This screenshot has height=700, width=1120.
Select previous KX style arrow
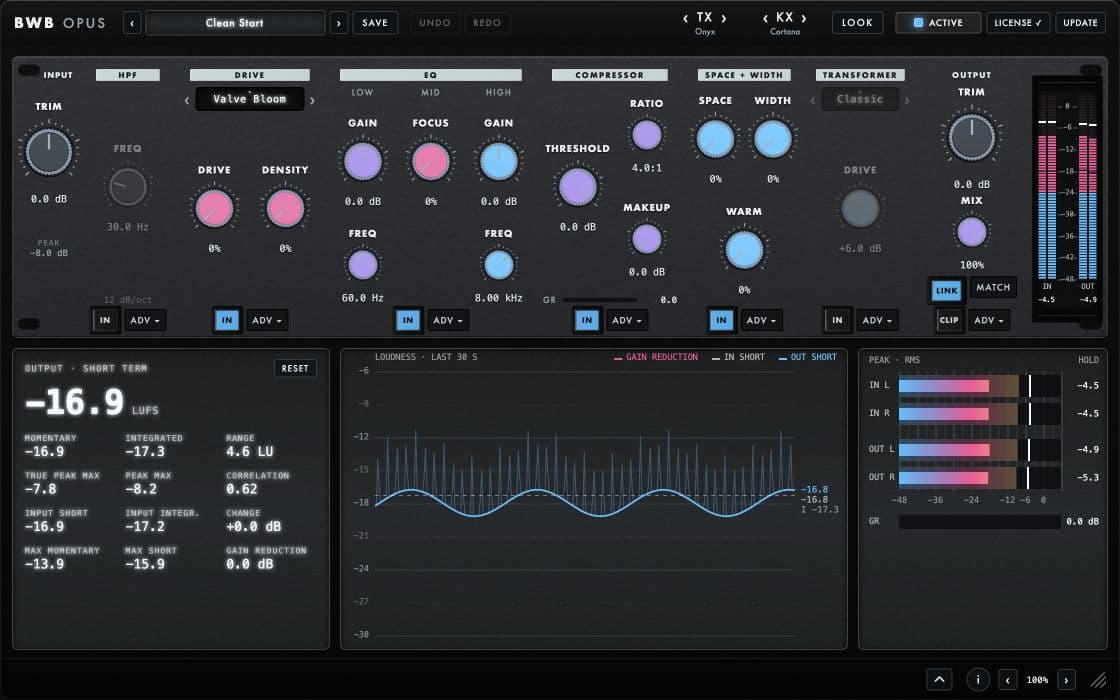(x=766, y=18)
